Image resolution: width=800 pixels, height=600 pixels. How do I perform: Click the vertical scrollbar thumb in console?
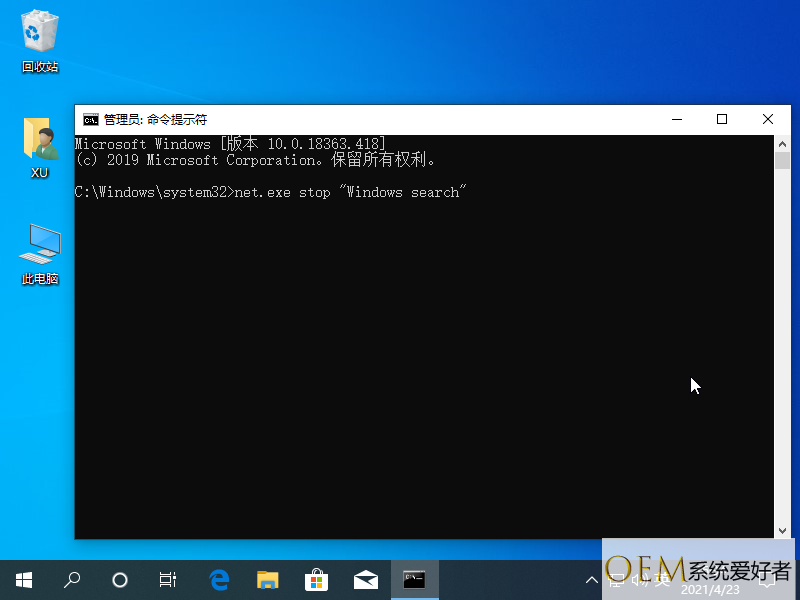pyautogui.click(x=782, y=162)
